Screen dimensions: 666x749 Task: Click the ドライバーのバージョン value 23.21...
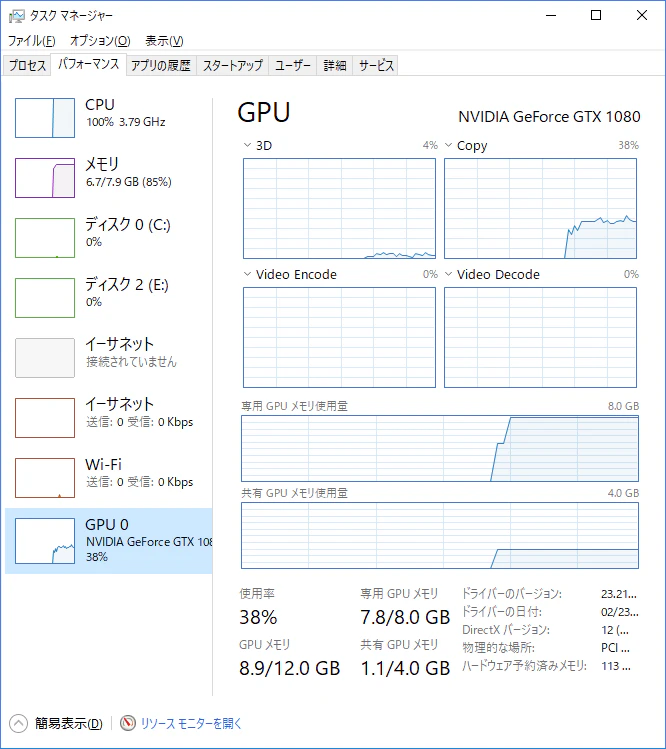tap(619, 594)
